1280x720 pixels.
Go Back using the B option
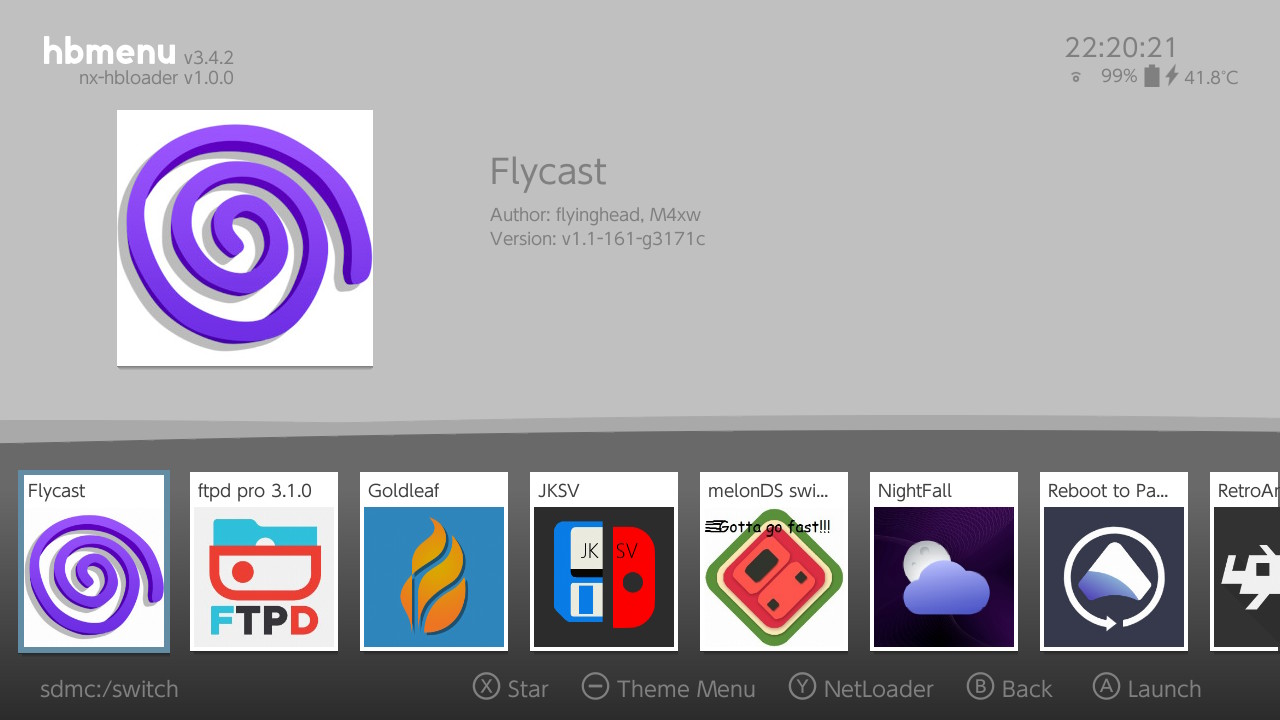pos(1010,688)
